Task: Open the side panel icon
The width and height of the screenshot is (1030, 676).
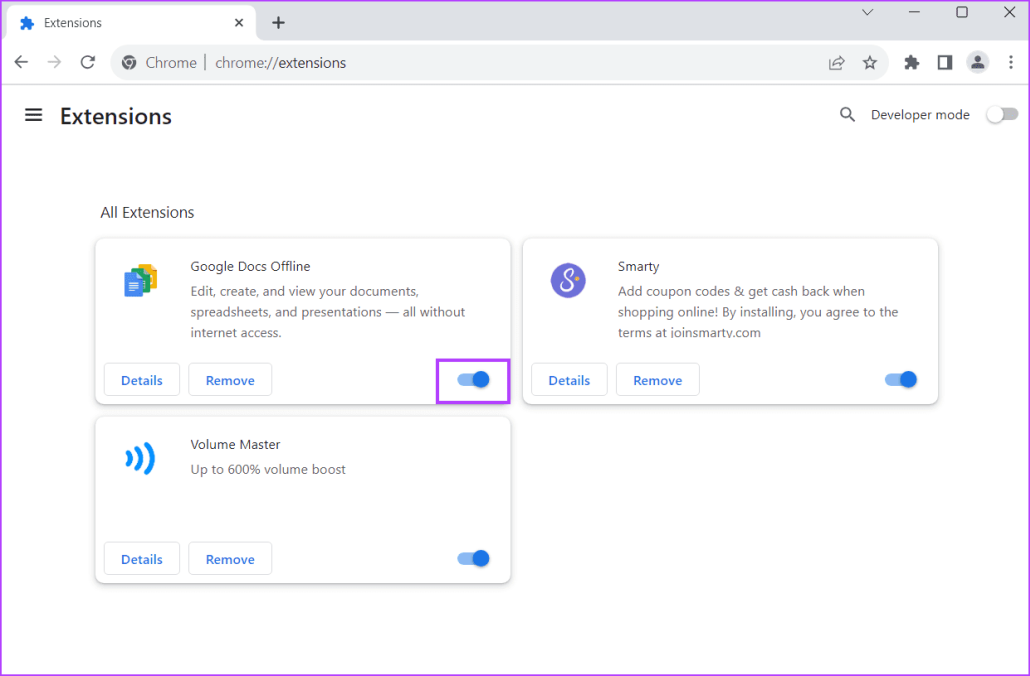Action: point(944,62)
